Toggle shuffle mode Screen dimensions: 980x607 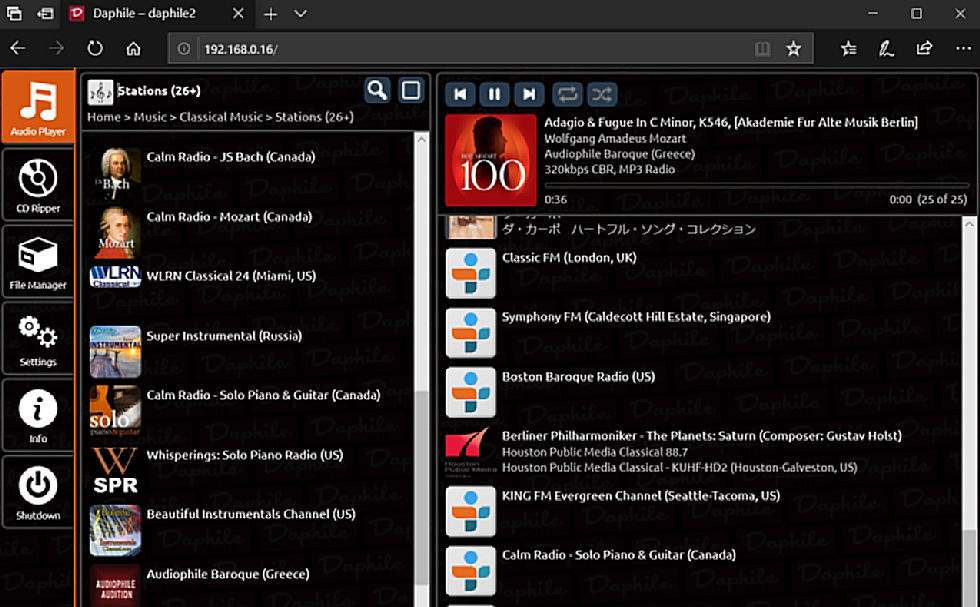(601, 94)
